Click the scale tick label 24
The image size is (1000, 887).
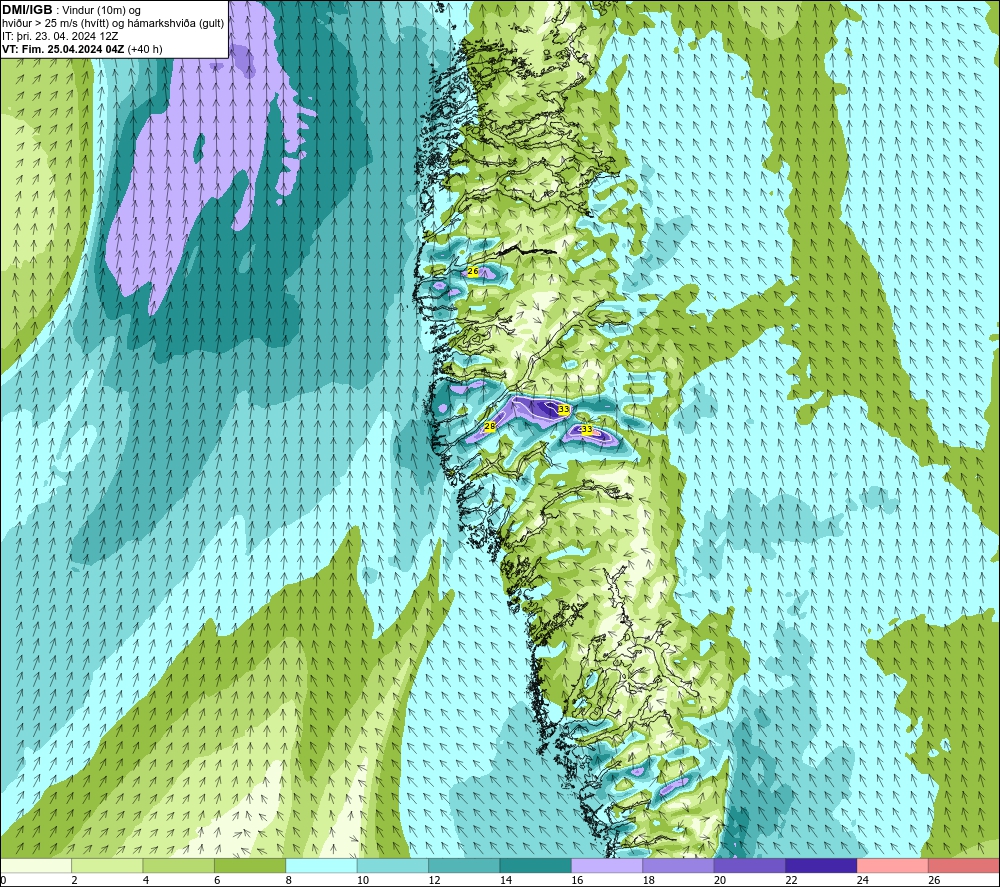pyautogui.click(x=863, y=880)
